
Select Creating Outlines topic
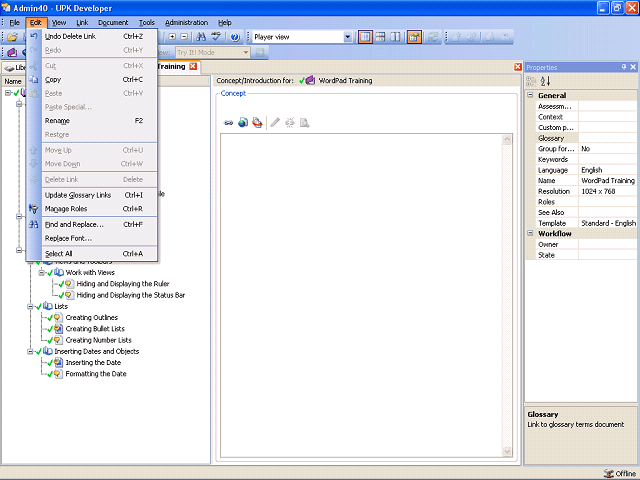point(91,318)
